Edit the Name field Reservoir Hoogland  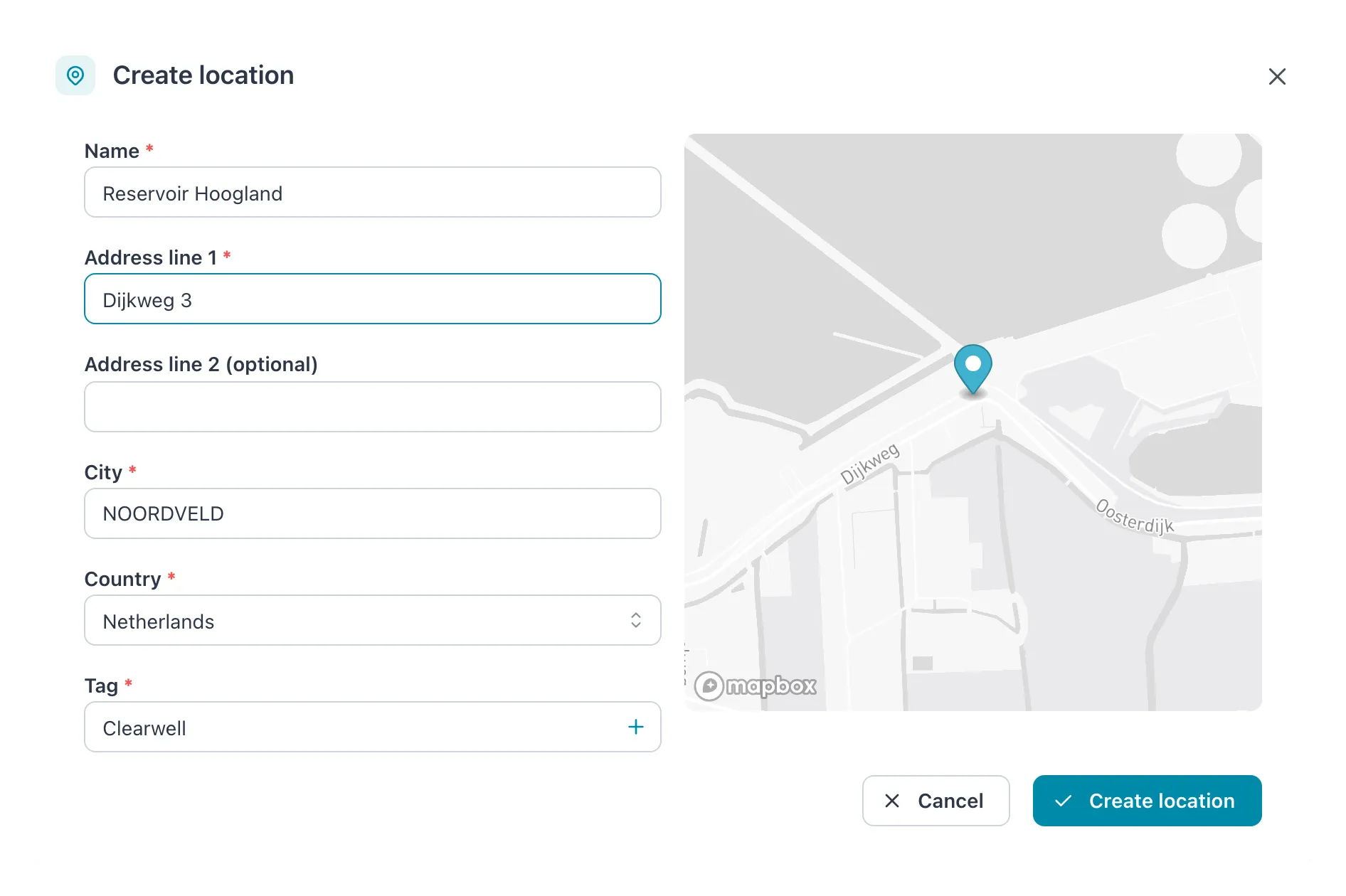pyautogui.click(x=373, y=192)
